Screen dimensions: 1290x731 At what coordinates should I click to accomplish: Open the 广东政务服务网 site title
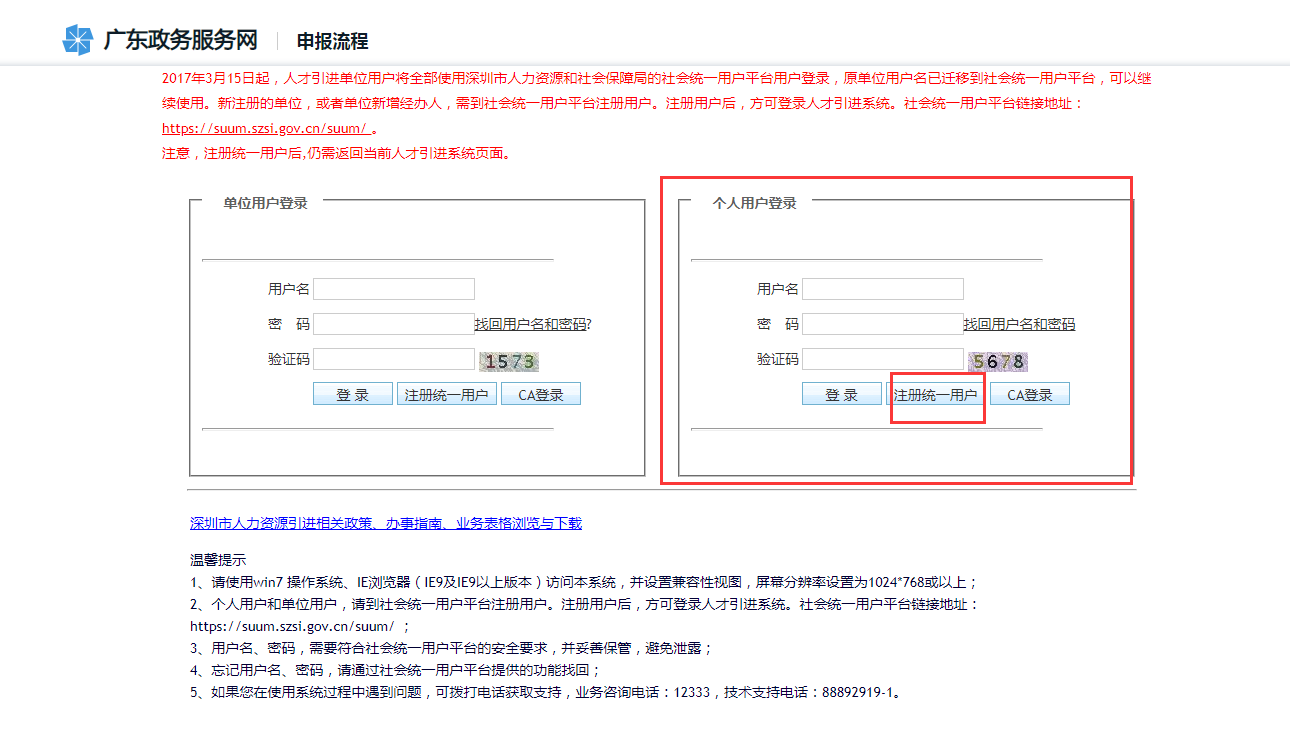click(181, 40)
